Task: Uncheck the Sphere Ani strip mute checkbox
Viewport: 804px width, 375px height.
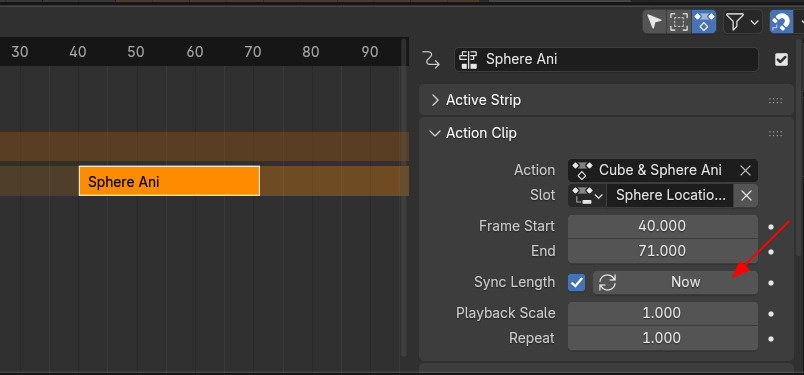Action: click(x=781, y=60)
